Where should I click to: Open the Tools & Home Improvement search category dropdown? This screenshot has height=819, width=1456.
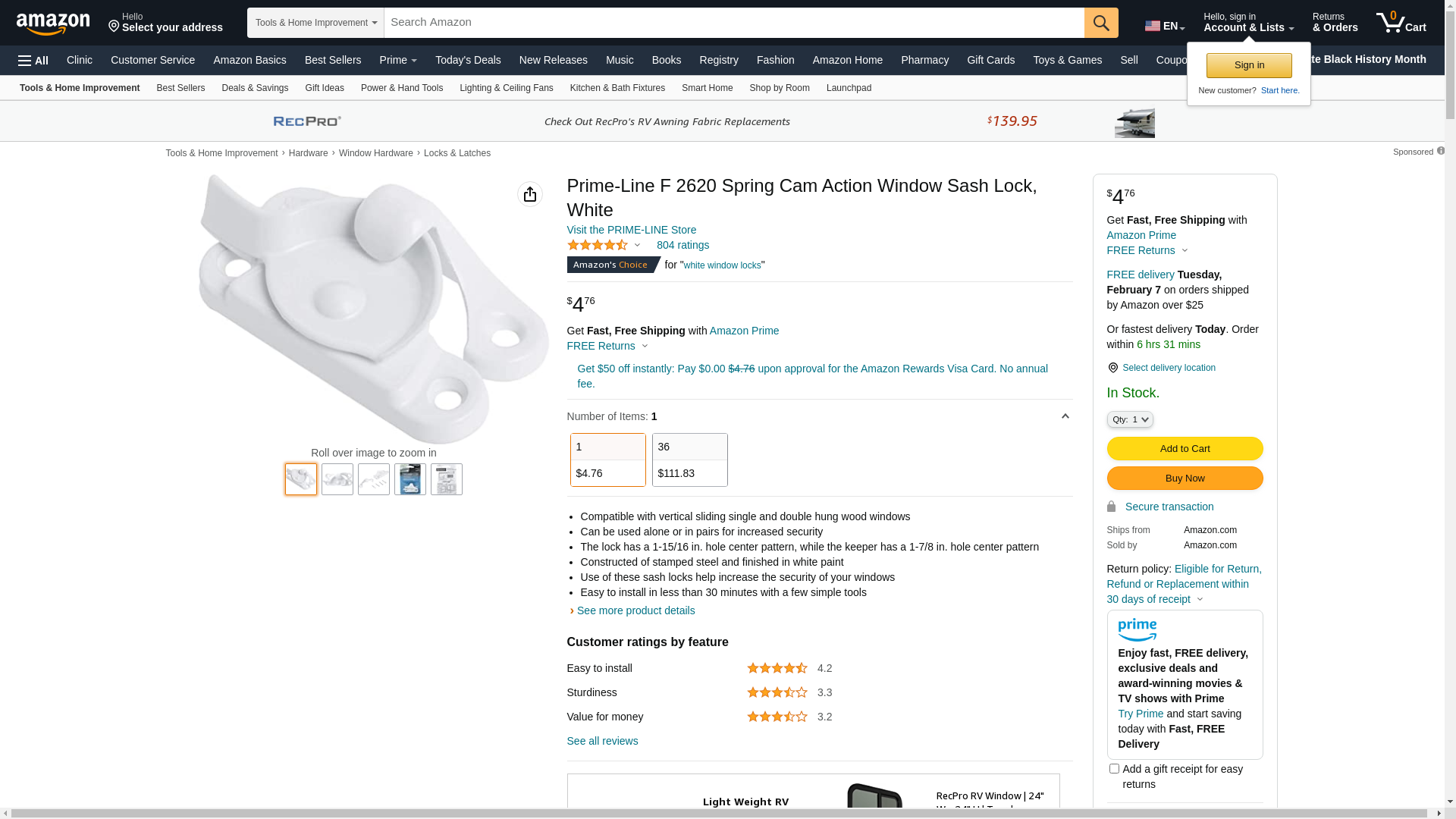pyautogui.click(x=315, y=23)
